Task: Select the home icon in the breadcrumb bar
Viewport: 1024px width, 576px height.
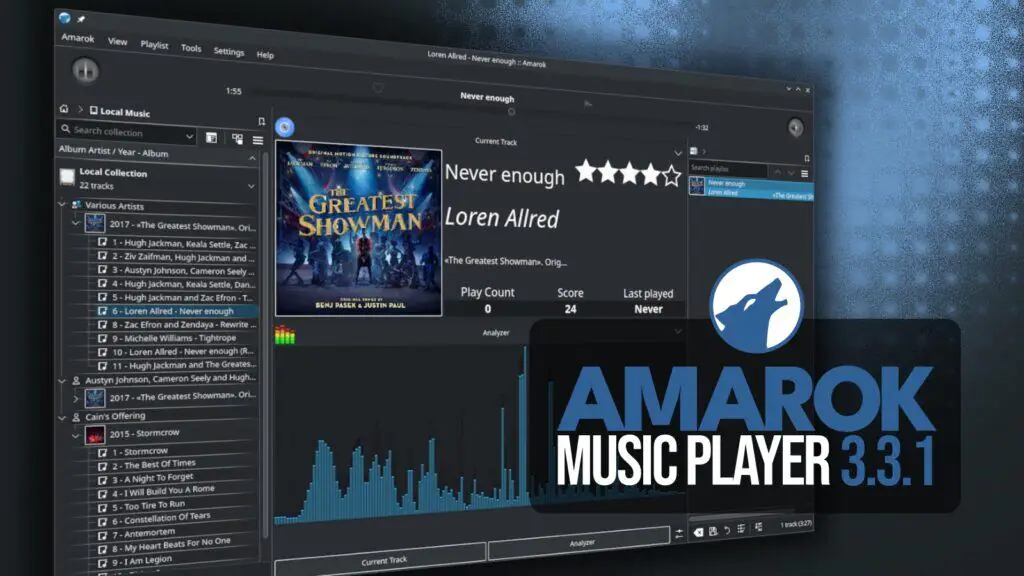Action: (x=63, y=110)
